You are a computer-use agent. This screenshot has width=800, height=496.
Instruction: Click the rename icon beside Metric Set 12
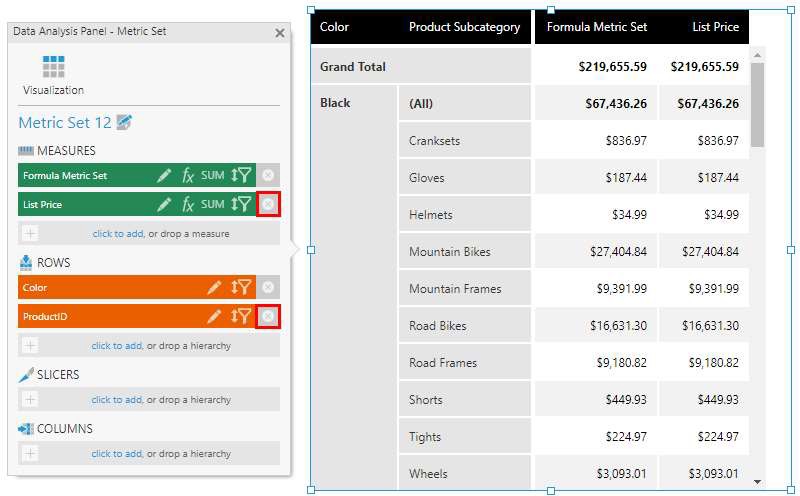pos(124,122)
